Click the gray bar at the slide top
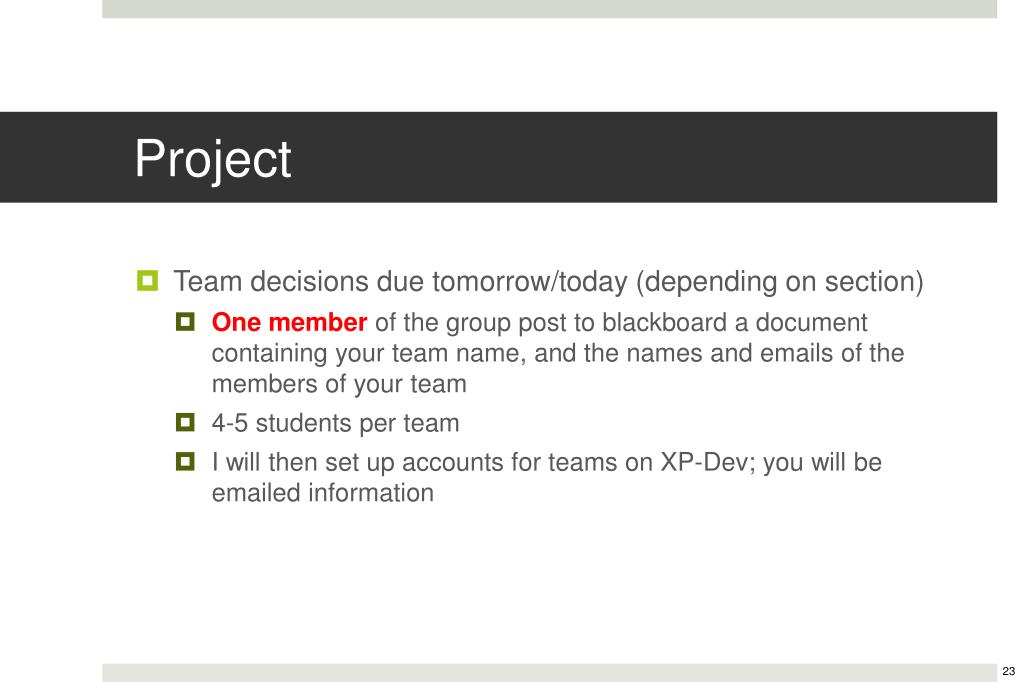1023x682 pixels. (549, 8)
